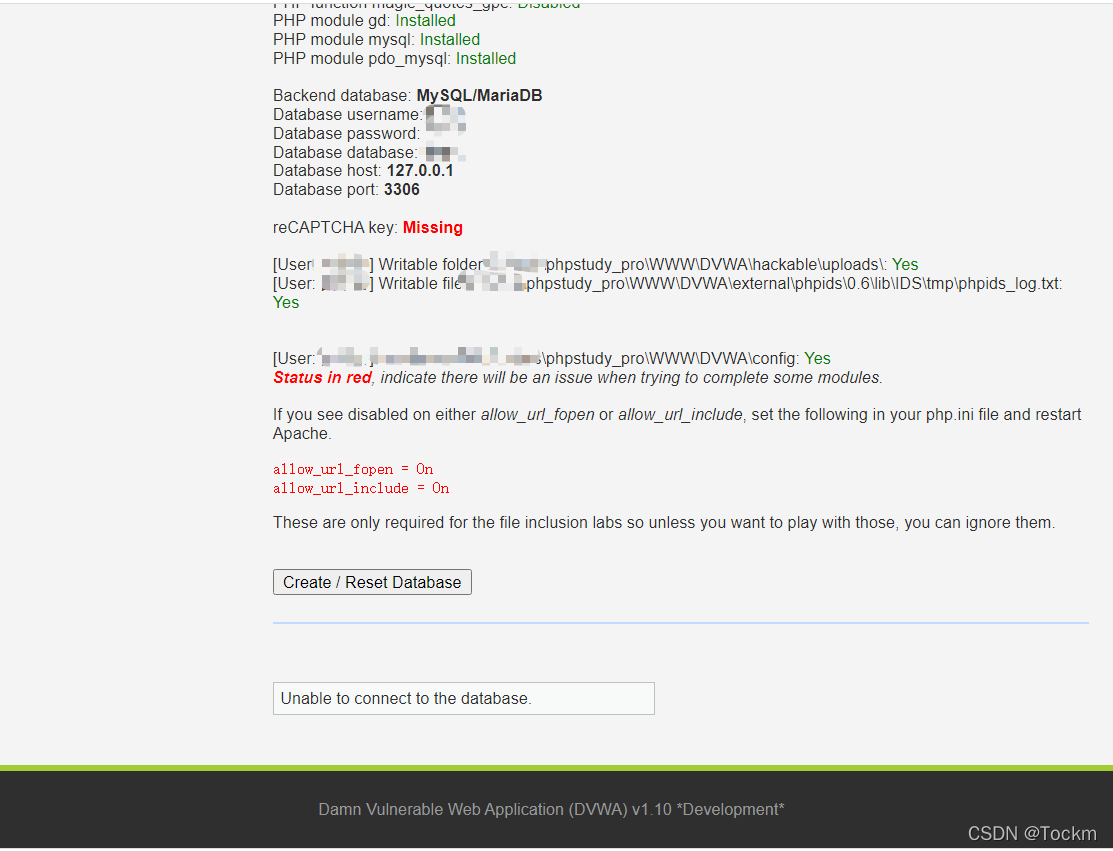This screenshot has height=851, width=1113.
Task: Click the italic 'allow_url_fopen' in the paragraph
Action: tap(537, 414)
